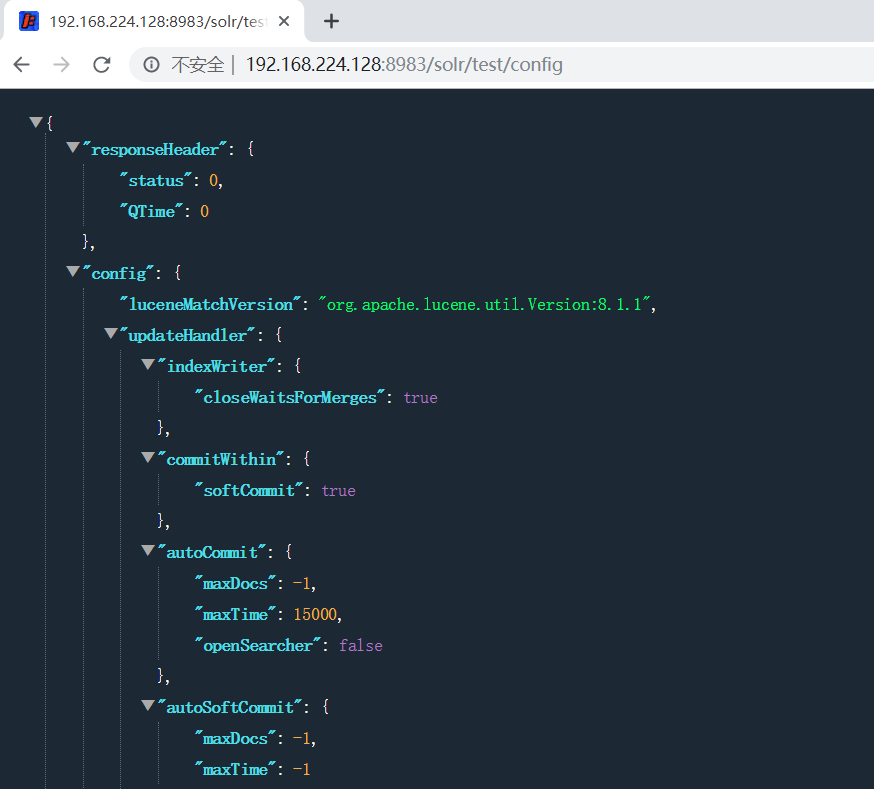Click the tab favicon for the Solr page
This screenshot has height=789, width=874.
point(28,21)
